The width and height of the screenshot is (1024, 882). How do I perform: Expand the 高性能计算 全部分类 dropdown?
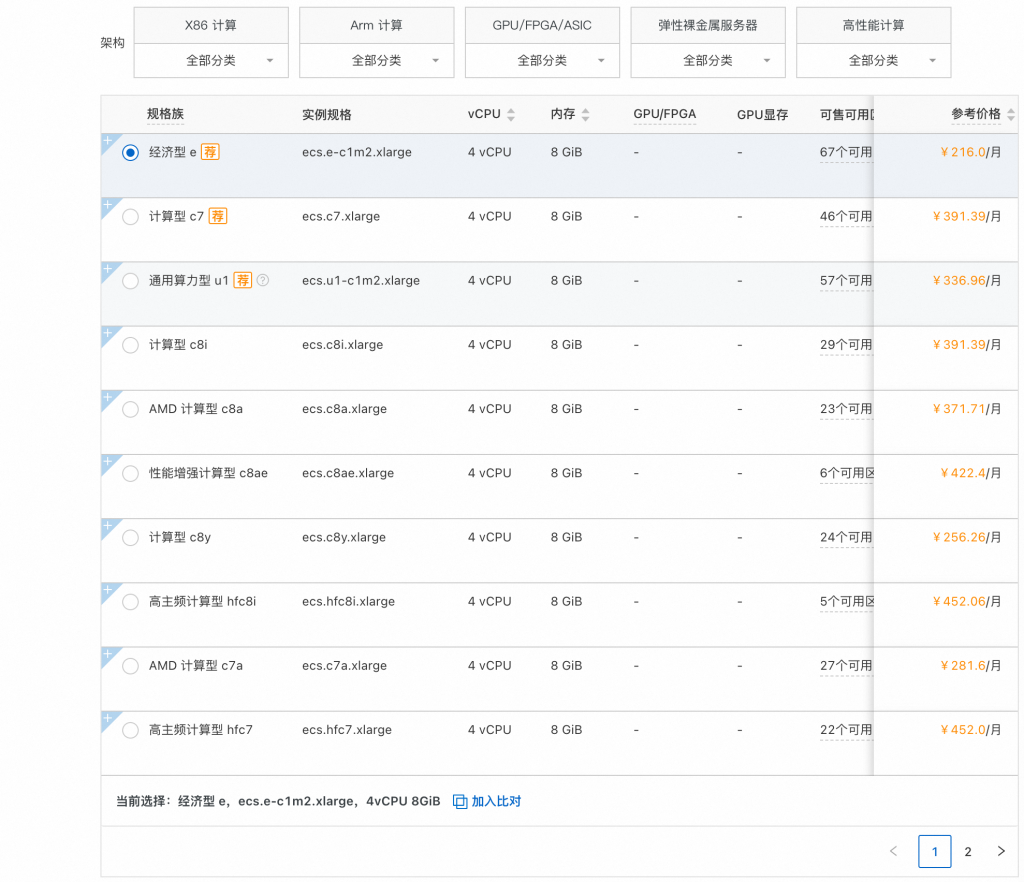click(873, 61)
